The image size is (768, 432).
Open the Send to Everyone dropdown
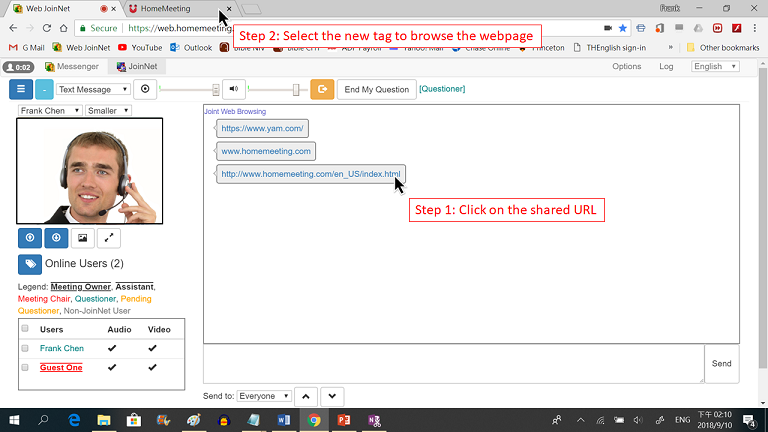pos(264,396)
